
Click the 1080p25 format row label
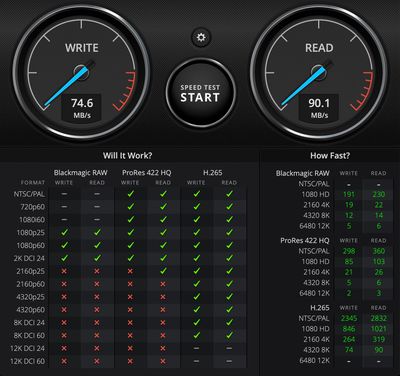pos(31,233)
